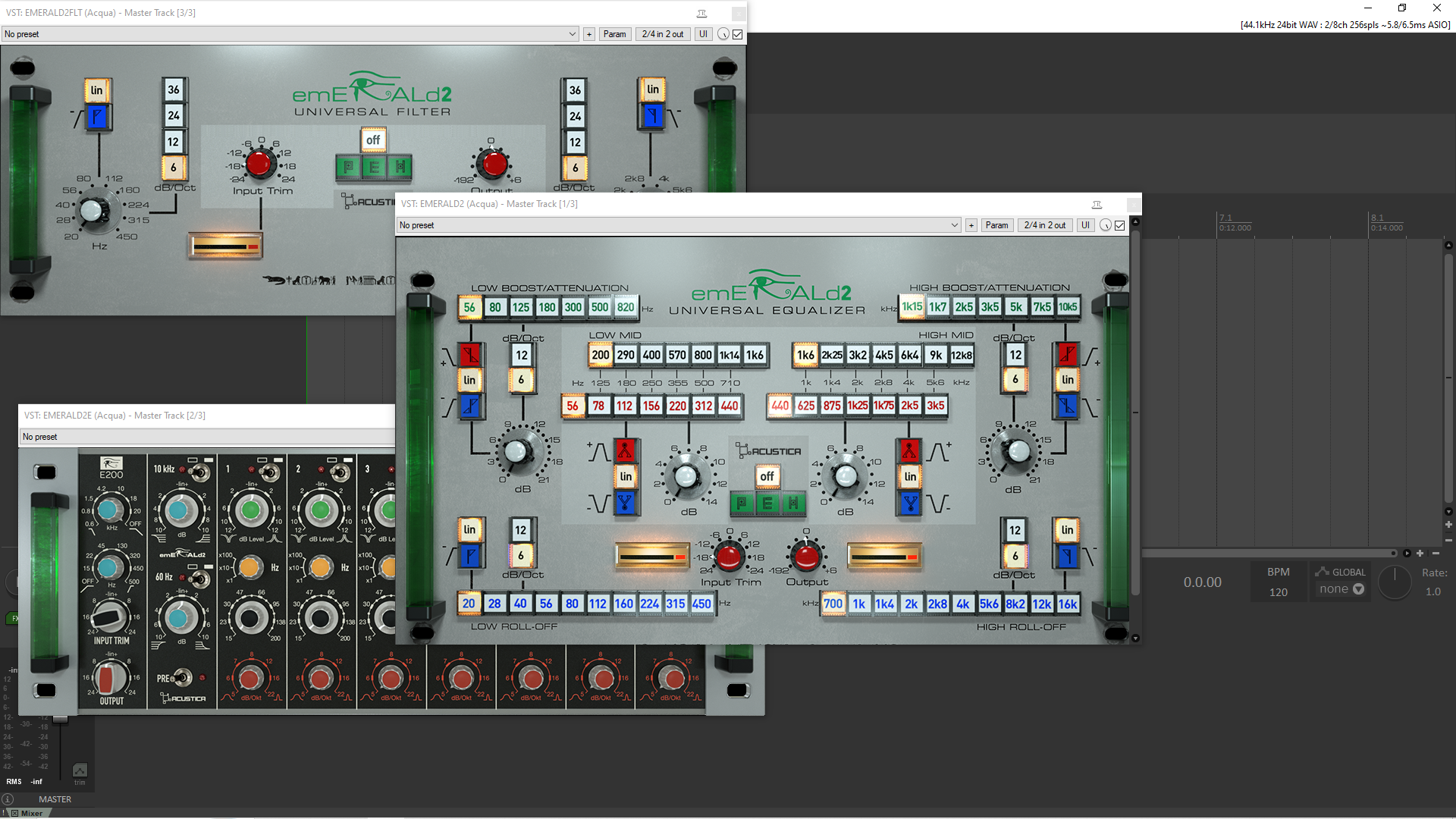Open the No preset dropdown of EMERALD2

(x=954, y=224)
